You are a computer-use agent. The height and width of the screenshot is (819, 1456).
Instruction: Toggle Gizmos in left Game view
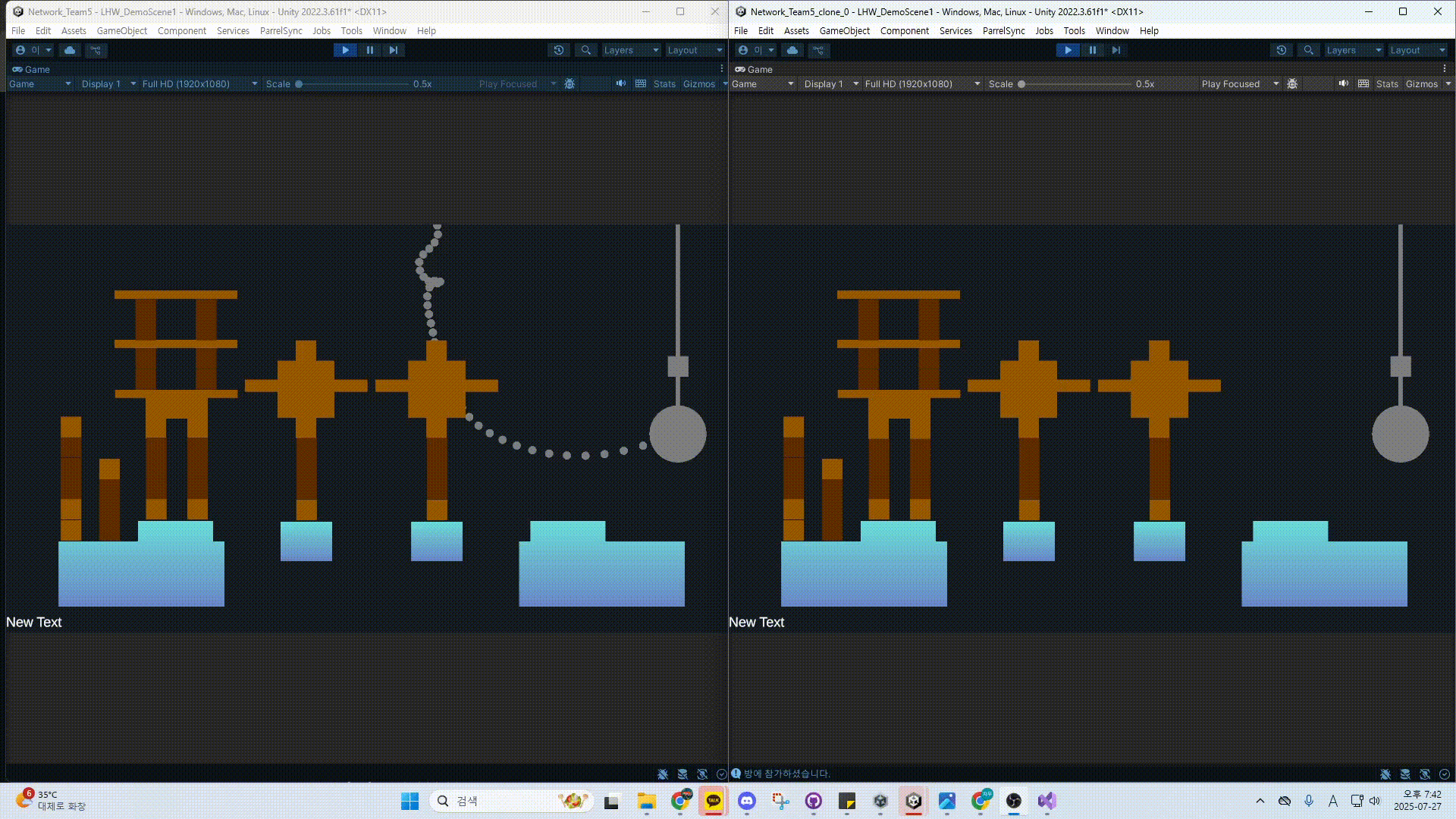pos(698,84)
